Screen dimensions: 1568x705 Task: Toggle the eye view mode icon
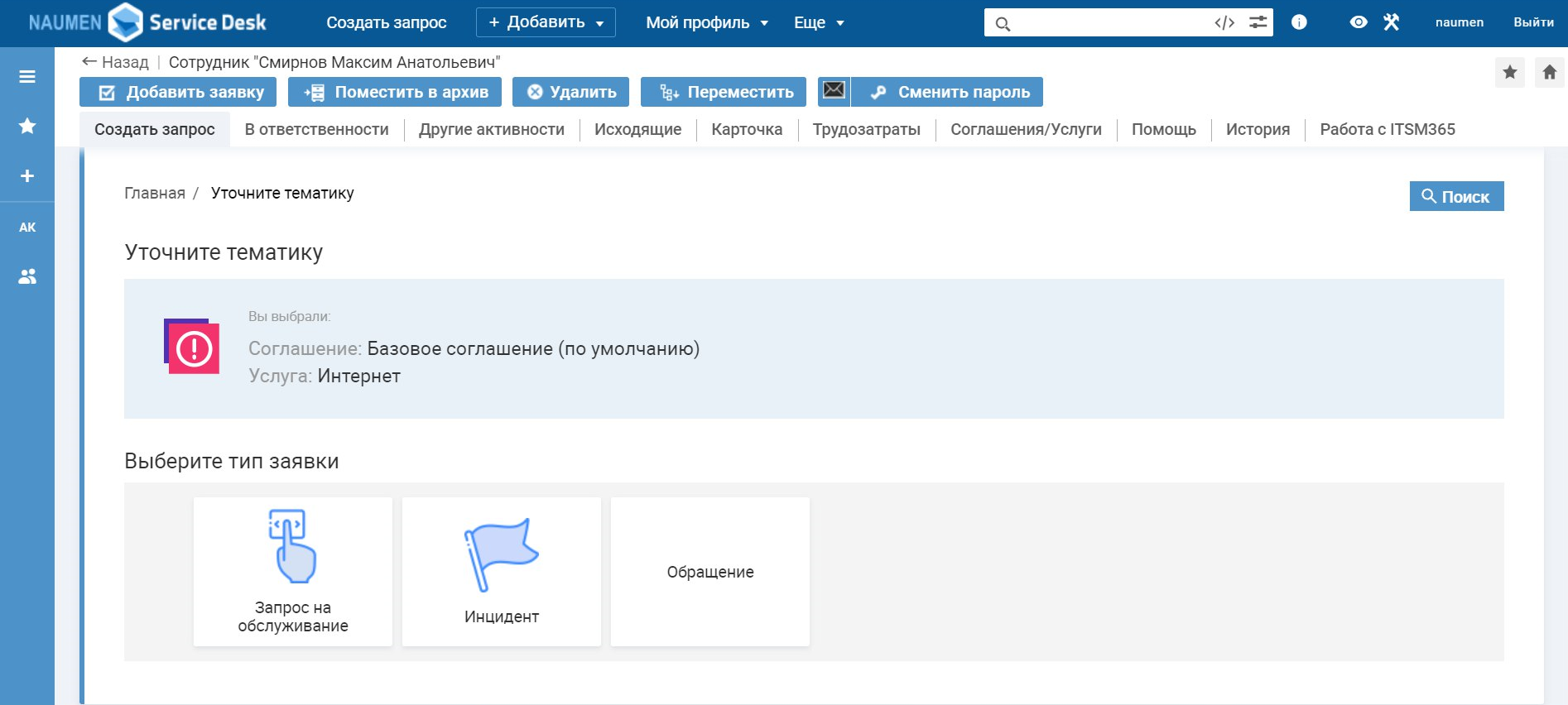click(1358, 22)
